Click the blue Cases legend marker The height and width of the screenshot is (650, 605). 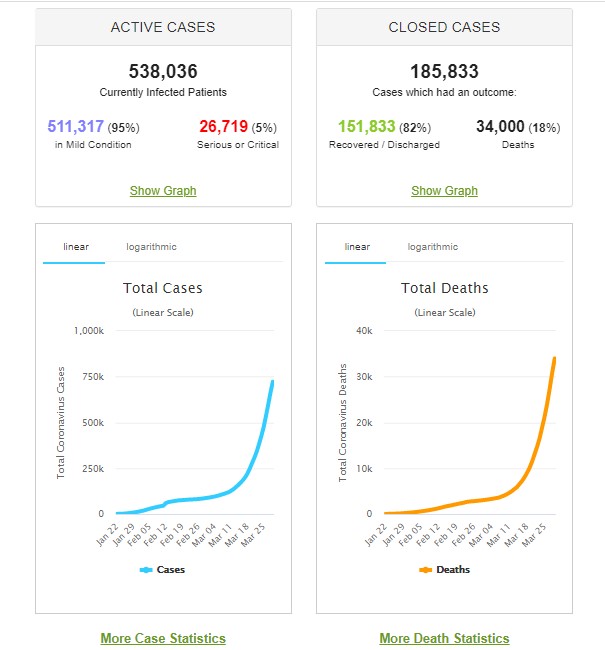[147, 570]
